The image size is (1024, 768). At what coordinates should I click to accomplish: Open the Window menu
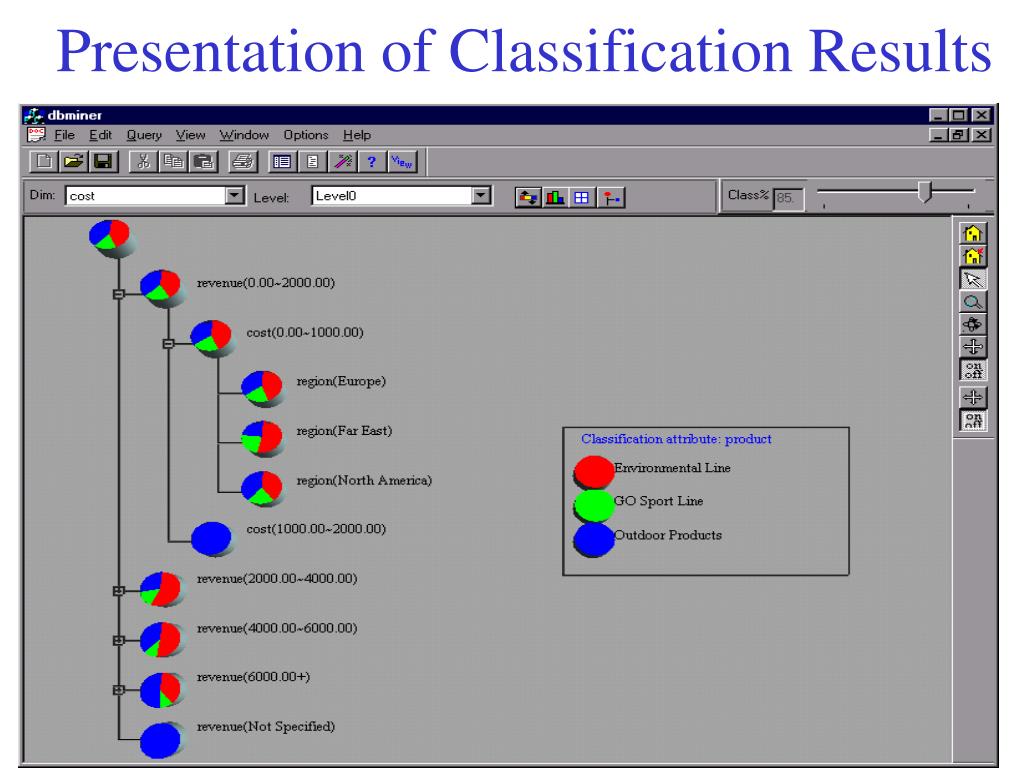coord(244,135)
